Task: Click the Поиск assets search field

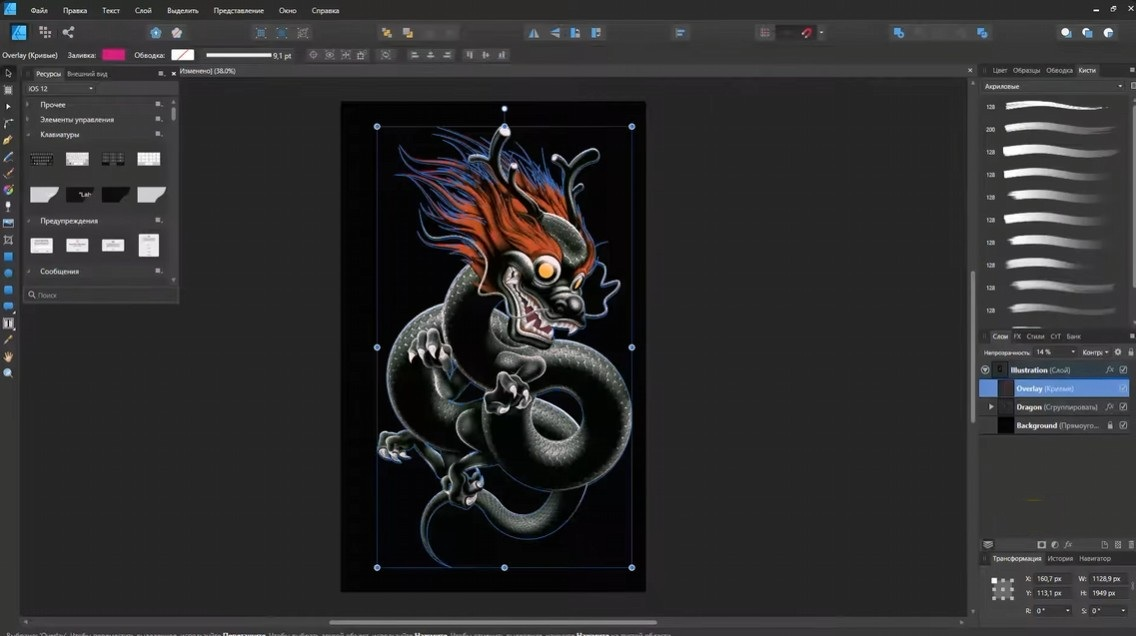Action: [x=101, y=295]
